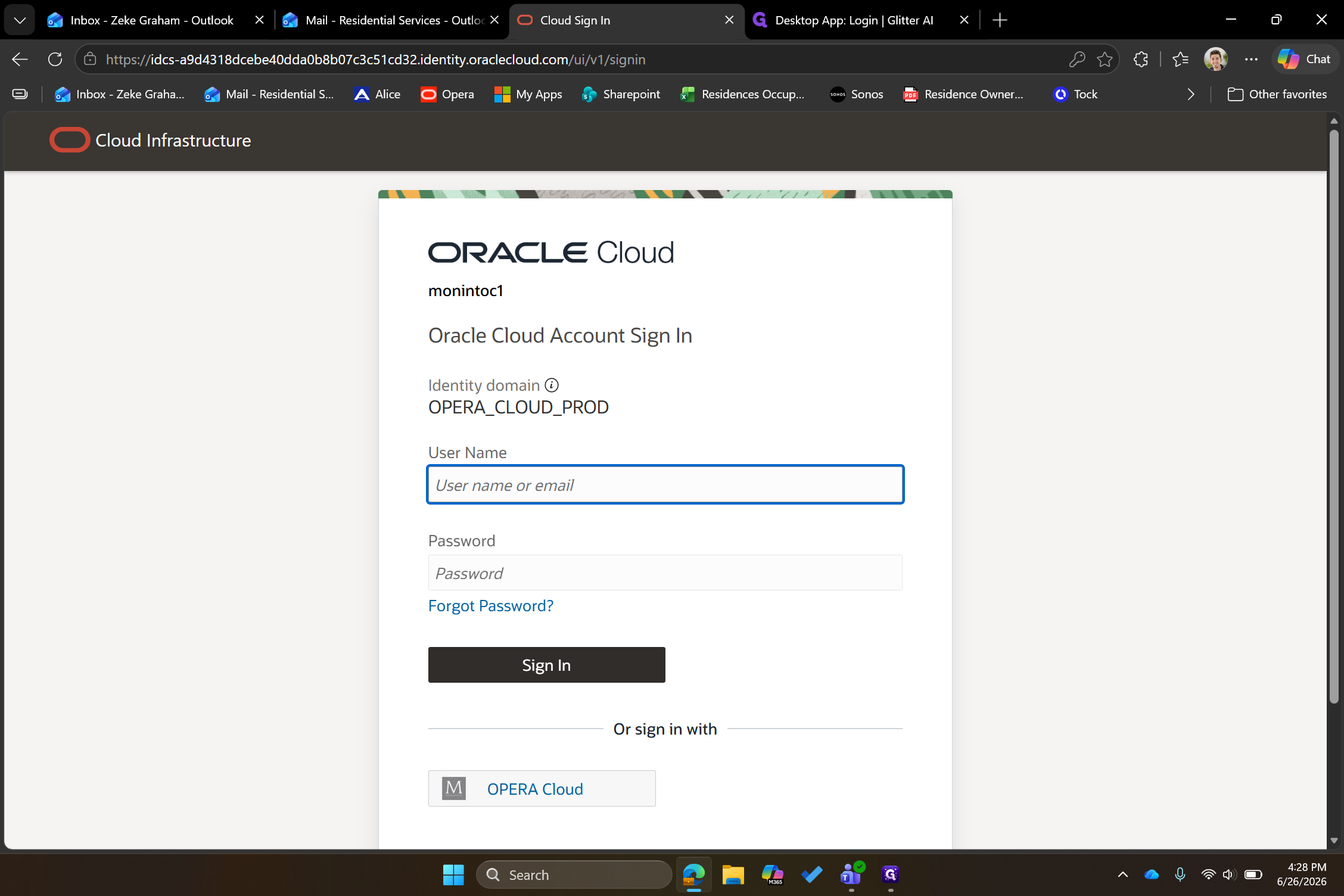
Task: Switch to Glitter AI Desktop App Login tab
Action: pos(854,20)
